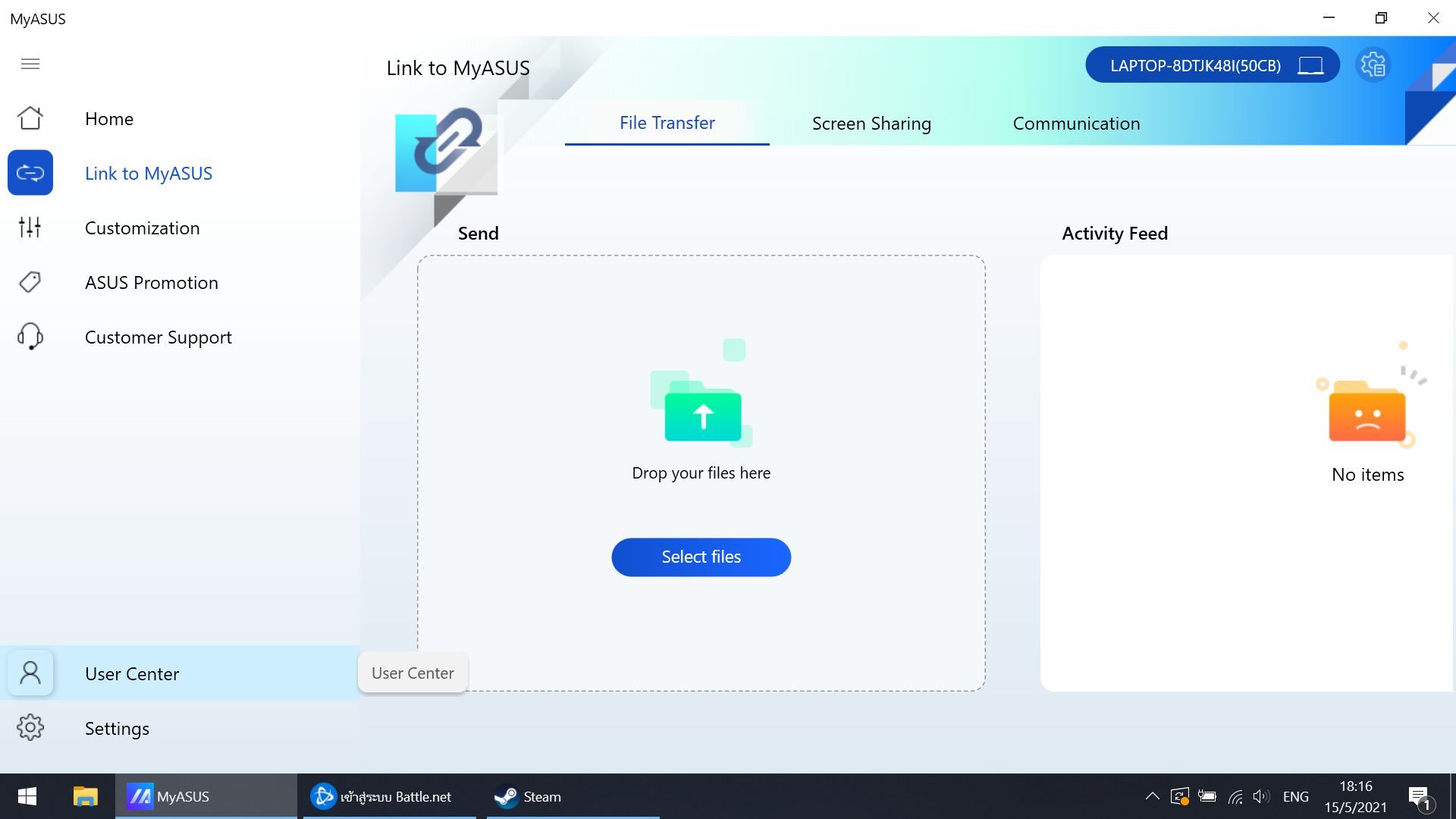Open ASUS Promotion in the sidebar
The width and height of the screenshot is (1456, 819).
[152, 283]
